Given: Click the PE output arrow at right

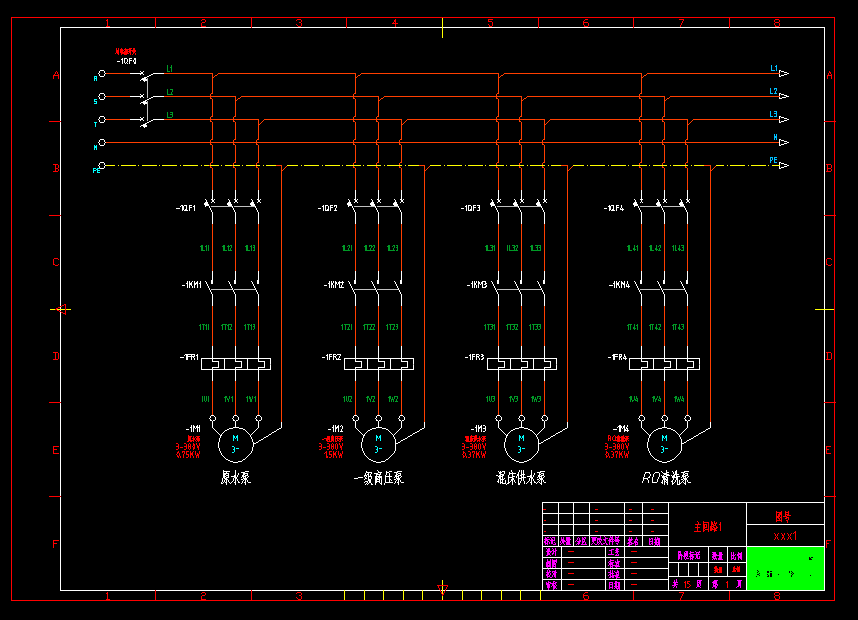Looking at the screenshot, I should tap(783, 164).
